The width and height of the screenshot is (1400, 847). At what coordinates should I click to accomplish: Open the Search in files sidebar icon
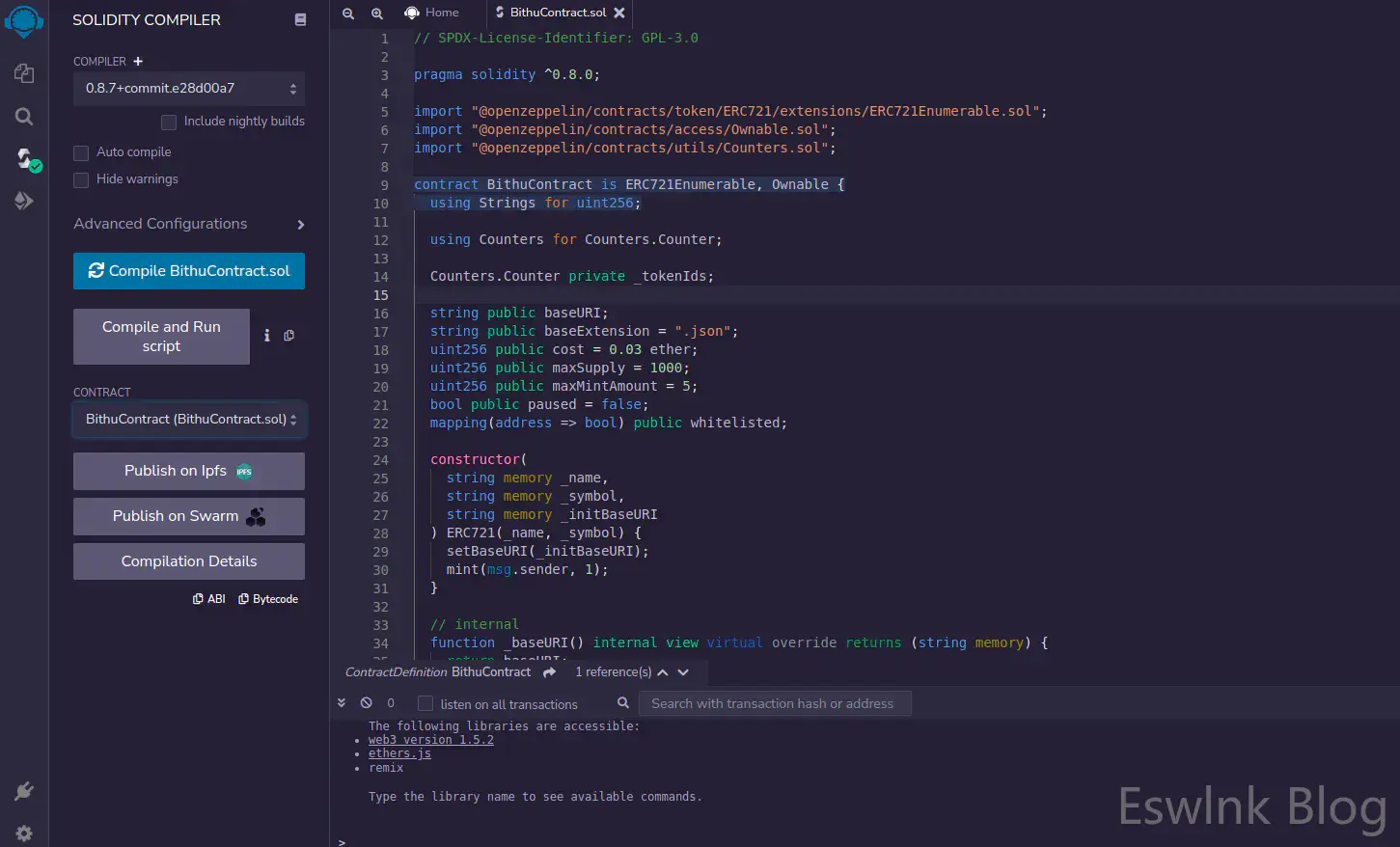[24, 117]
